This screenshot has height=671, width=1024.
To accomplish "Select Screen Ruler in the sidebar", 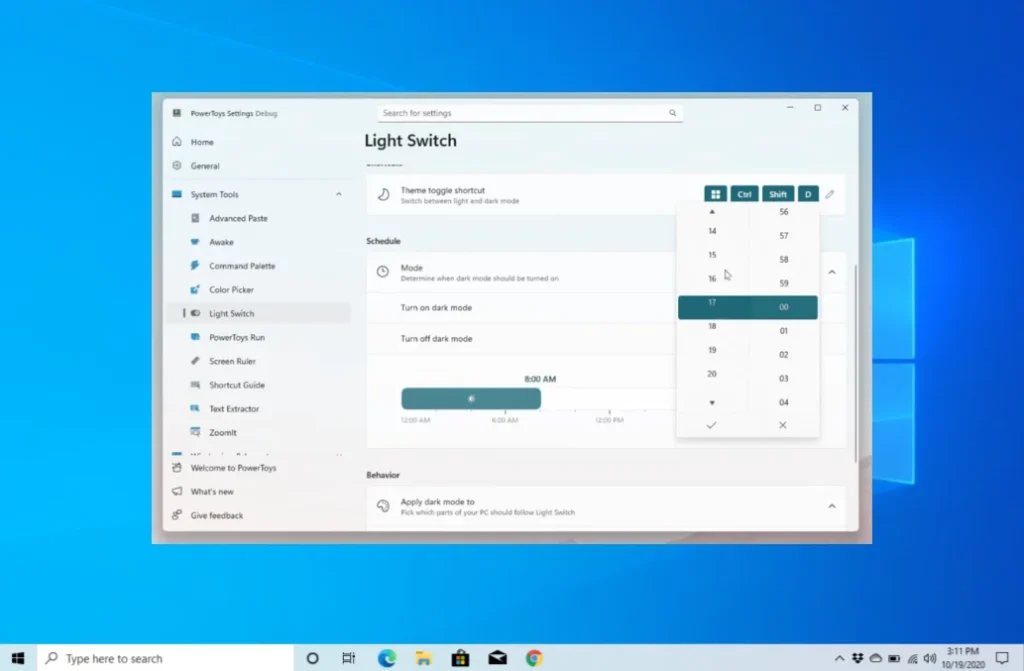I will pyautogui.click(x=232, y=361).
